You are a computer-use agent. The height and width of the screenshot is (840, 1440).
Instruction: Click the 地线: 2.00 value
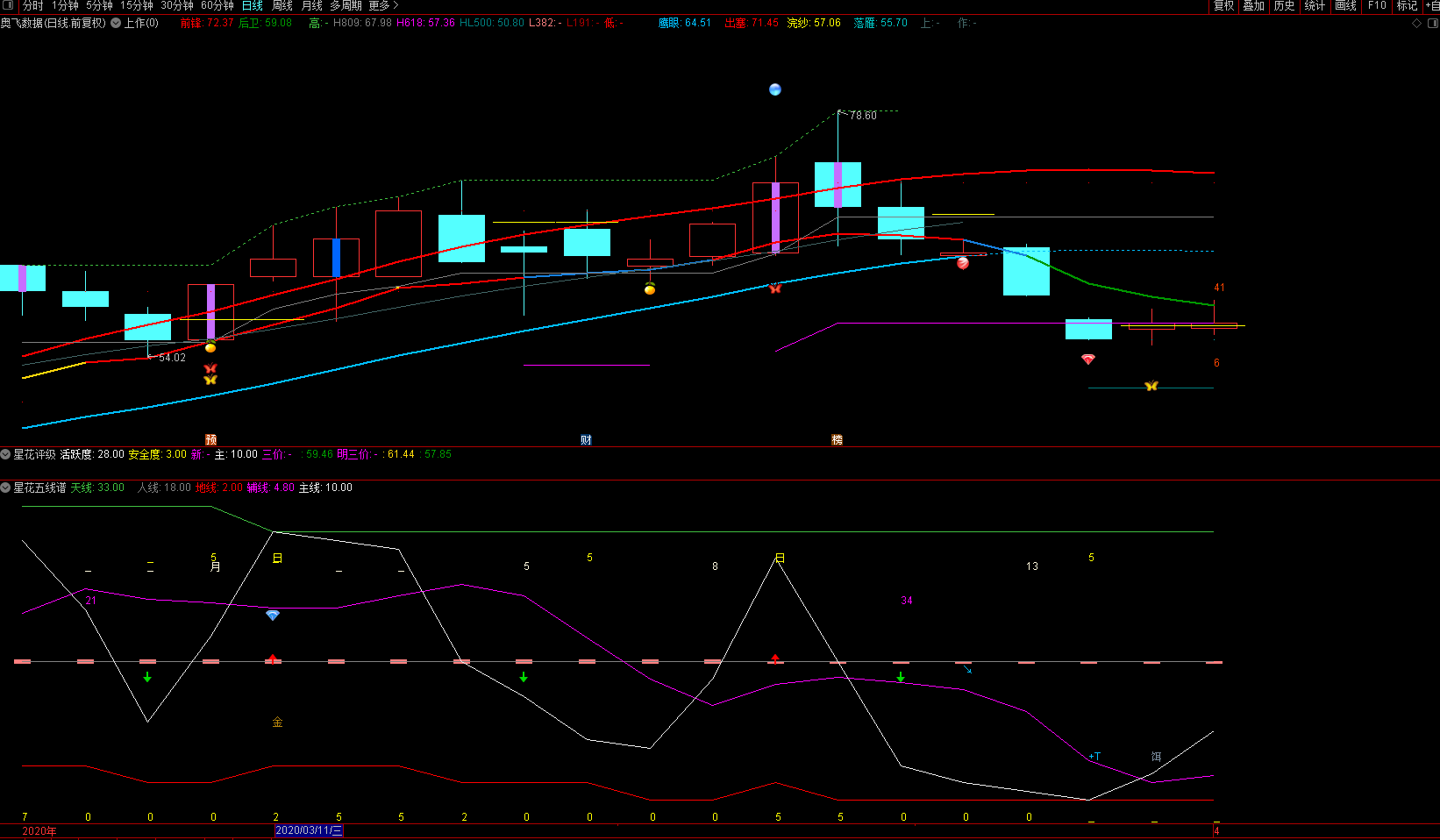coord(219,488)
